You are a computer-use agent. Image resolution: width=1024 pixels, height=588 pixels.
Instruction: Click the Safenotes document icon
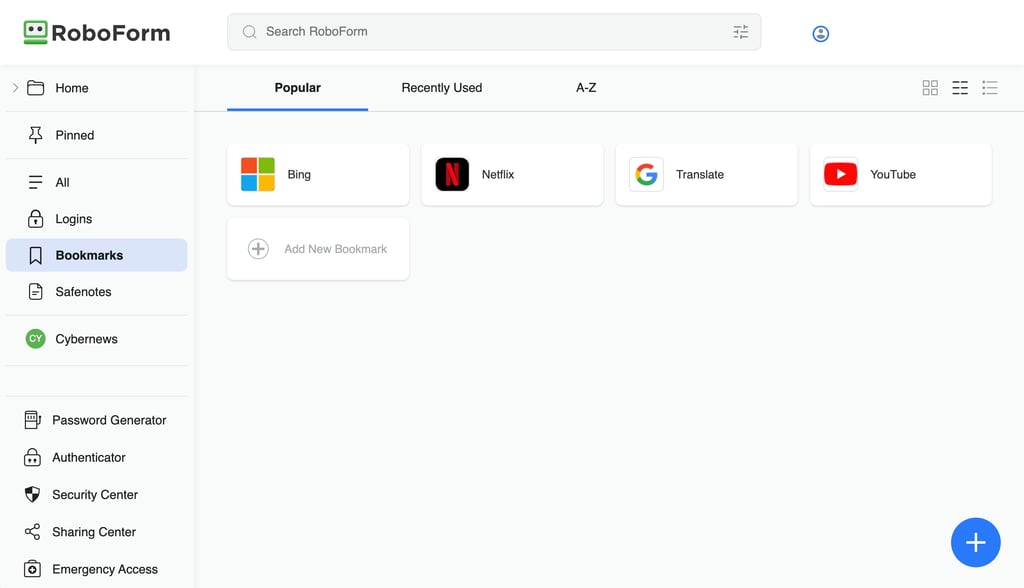pos(36,292)
